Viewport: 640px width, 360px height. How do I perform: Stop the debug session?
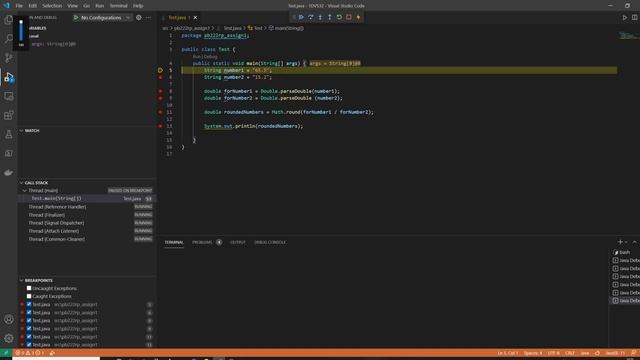click(349, 17)
